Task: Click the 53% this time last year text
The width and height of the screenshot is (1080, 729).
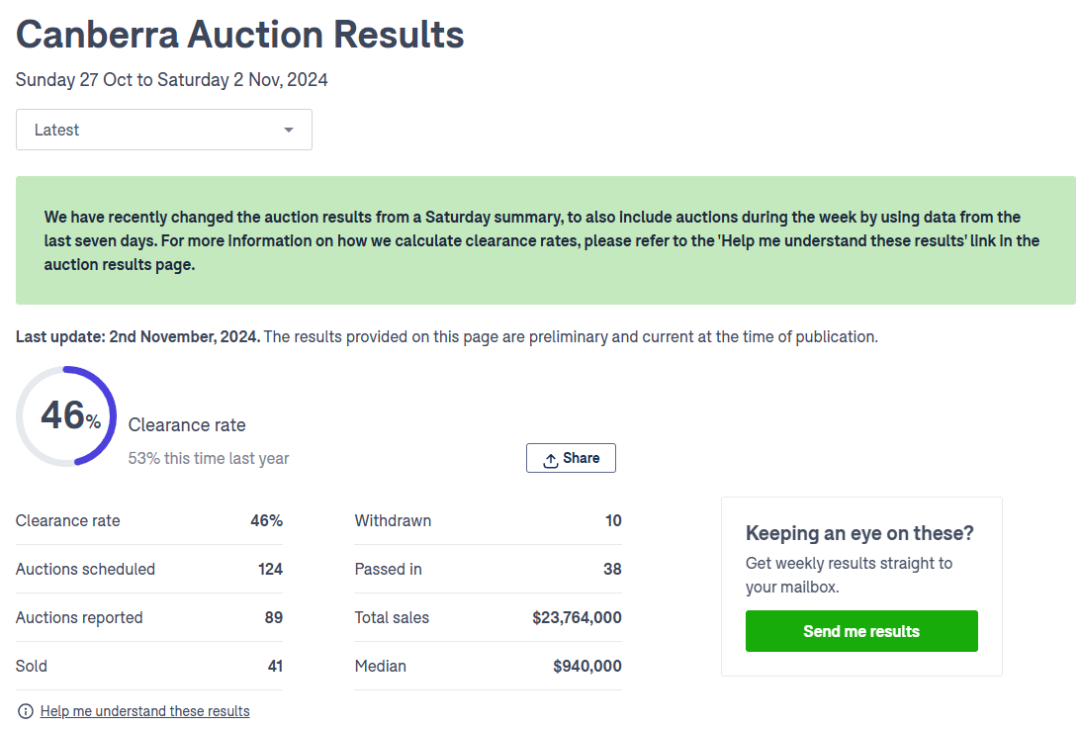Action: pos(208,458)
